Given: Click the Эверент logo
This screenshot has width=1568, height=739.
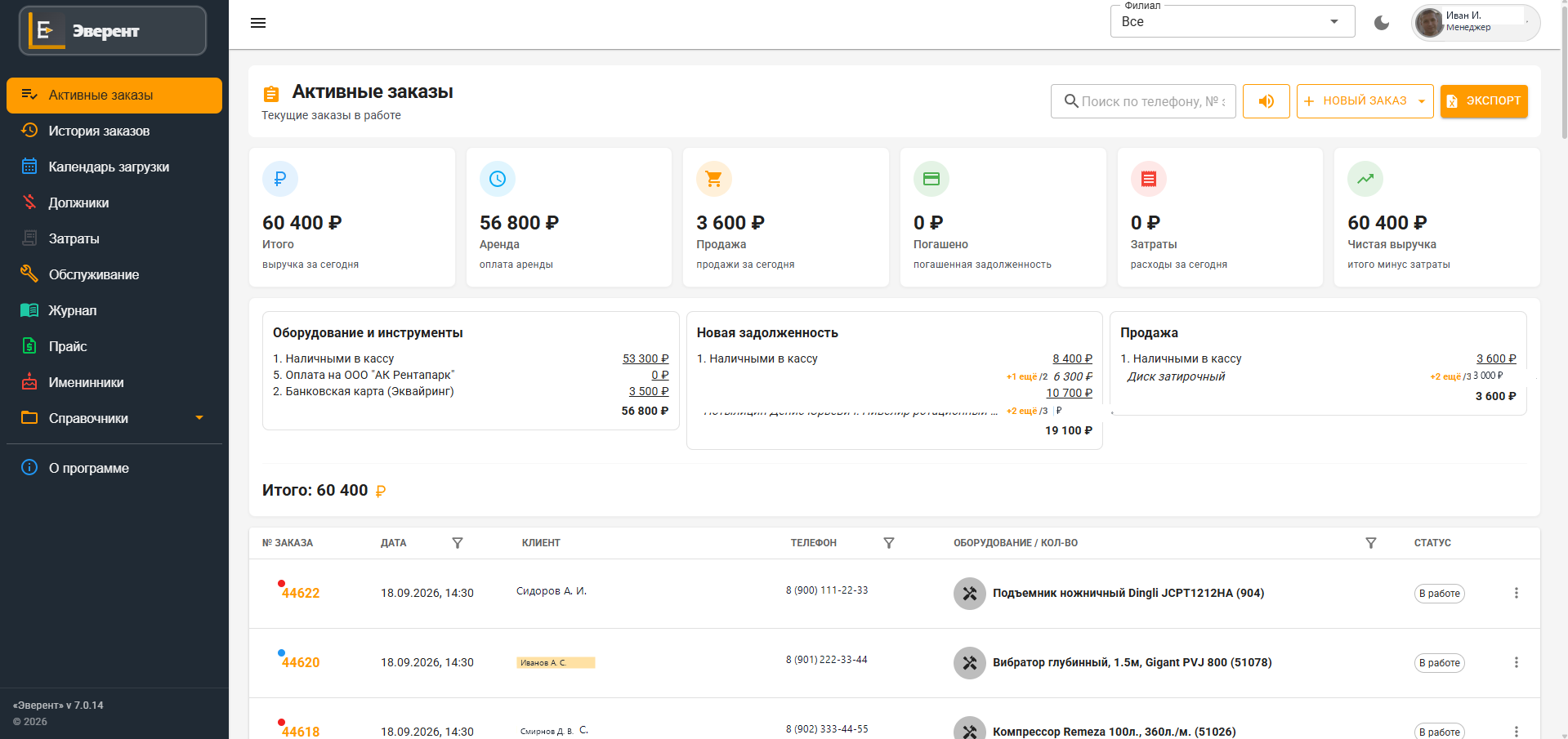Looking at the screenshot, I should (x=113, y=31).
